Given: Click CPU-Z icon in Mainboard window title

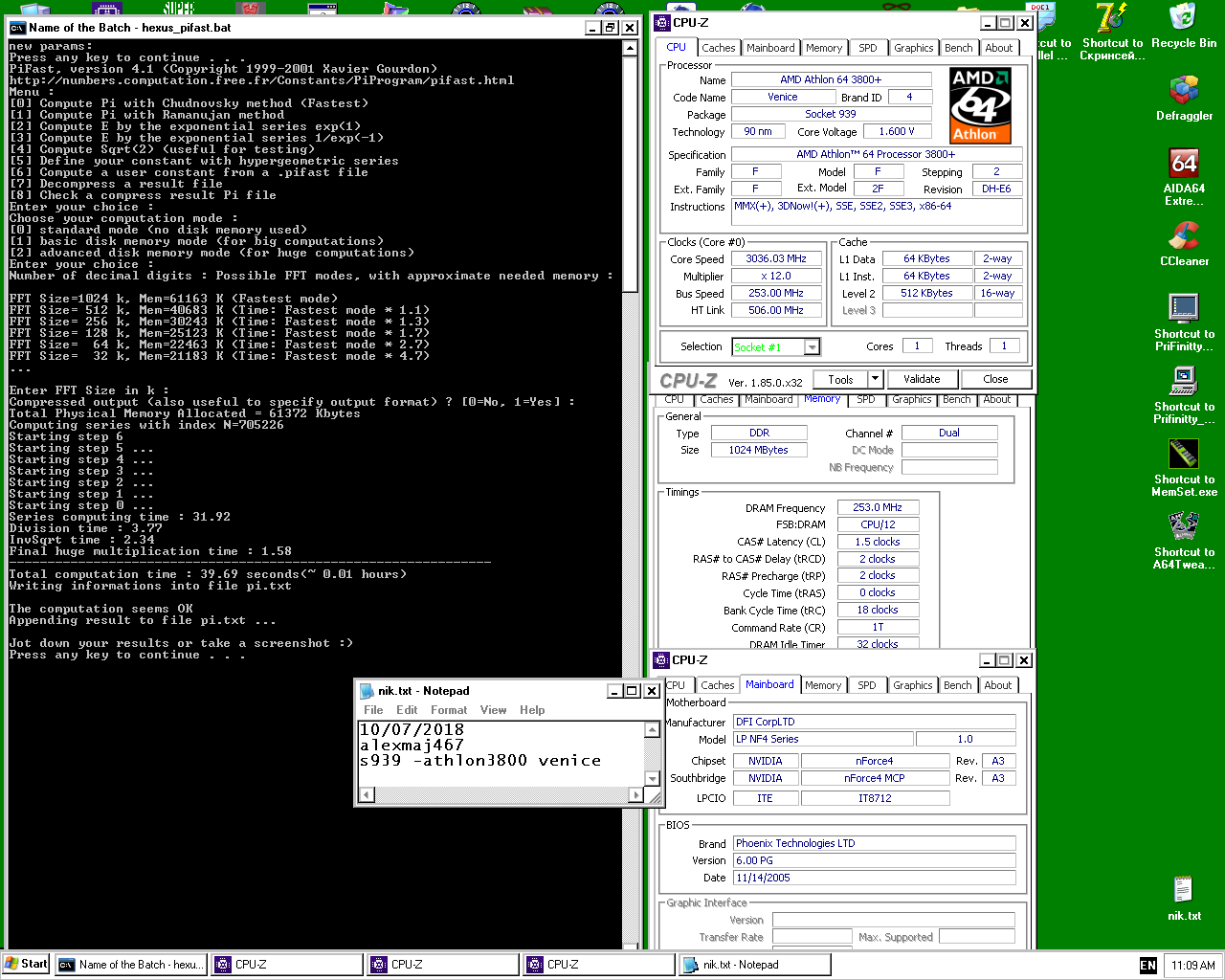Looking at the screenshot, I should tap(661, 660).
